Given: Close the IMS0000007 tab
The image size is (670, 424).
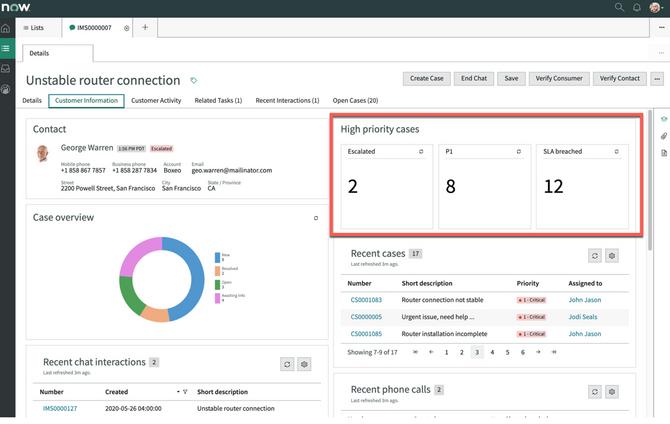Looking at the screenshot, I should (126, 28).
